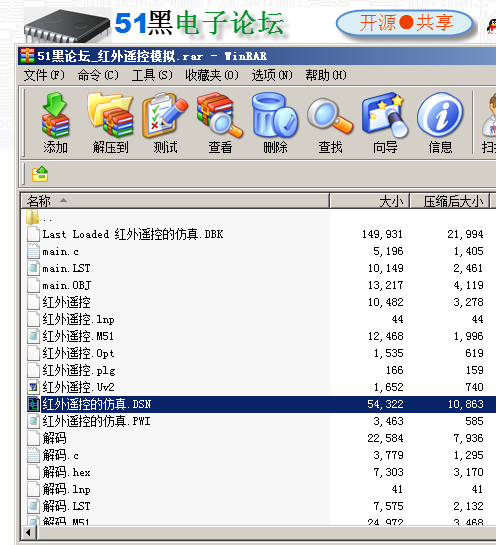Viewport: 496px width, 545px height.
Task: Click the WinRAR title bar app icon
Action: [27, 56]
